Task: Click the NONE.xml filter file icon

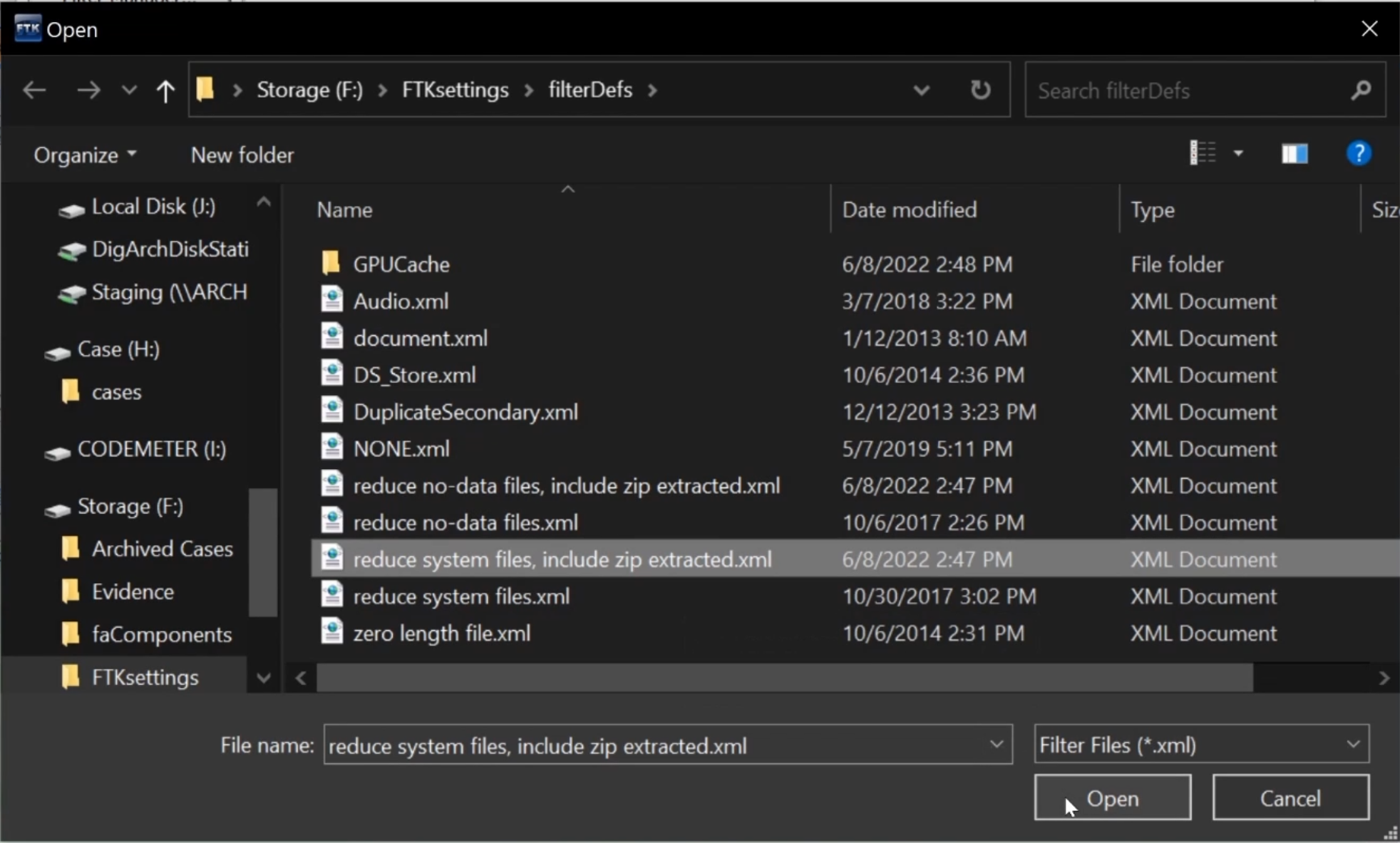Action: coord(331,448)
